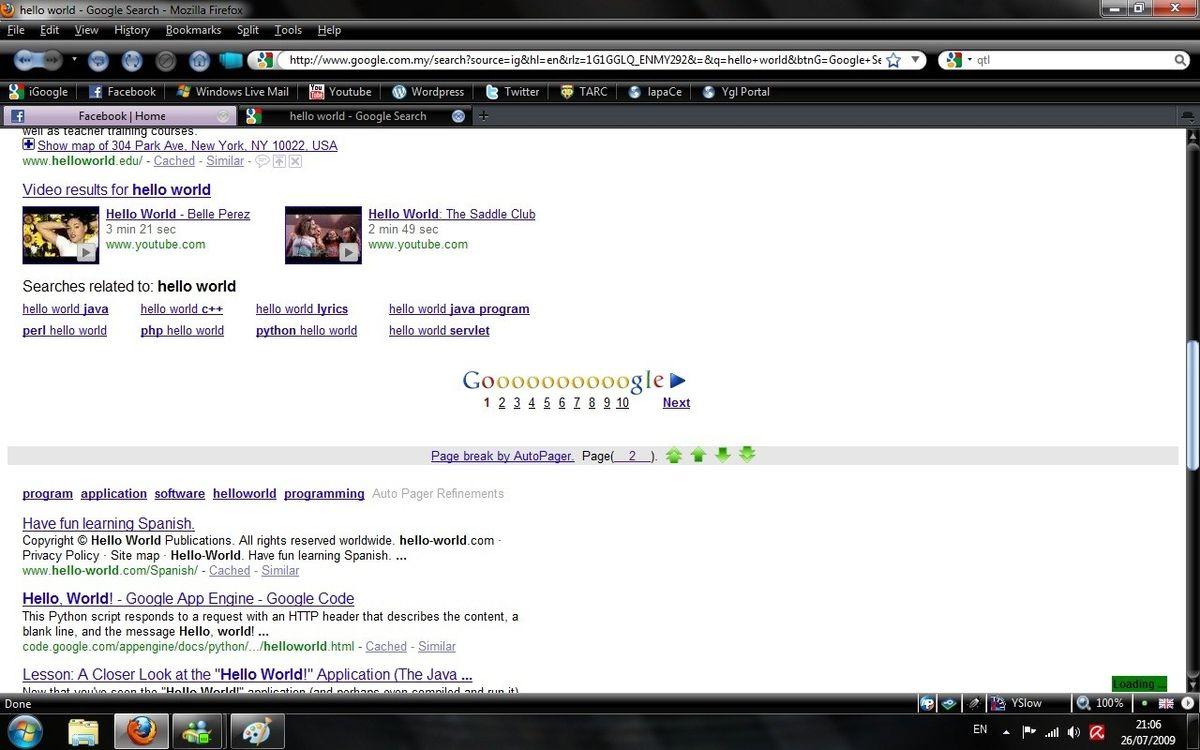Click the blue arrow next to Google logo
The width and height of the screenshot is (1200, 750).
[x=678, y=380]
